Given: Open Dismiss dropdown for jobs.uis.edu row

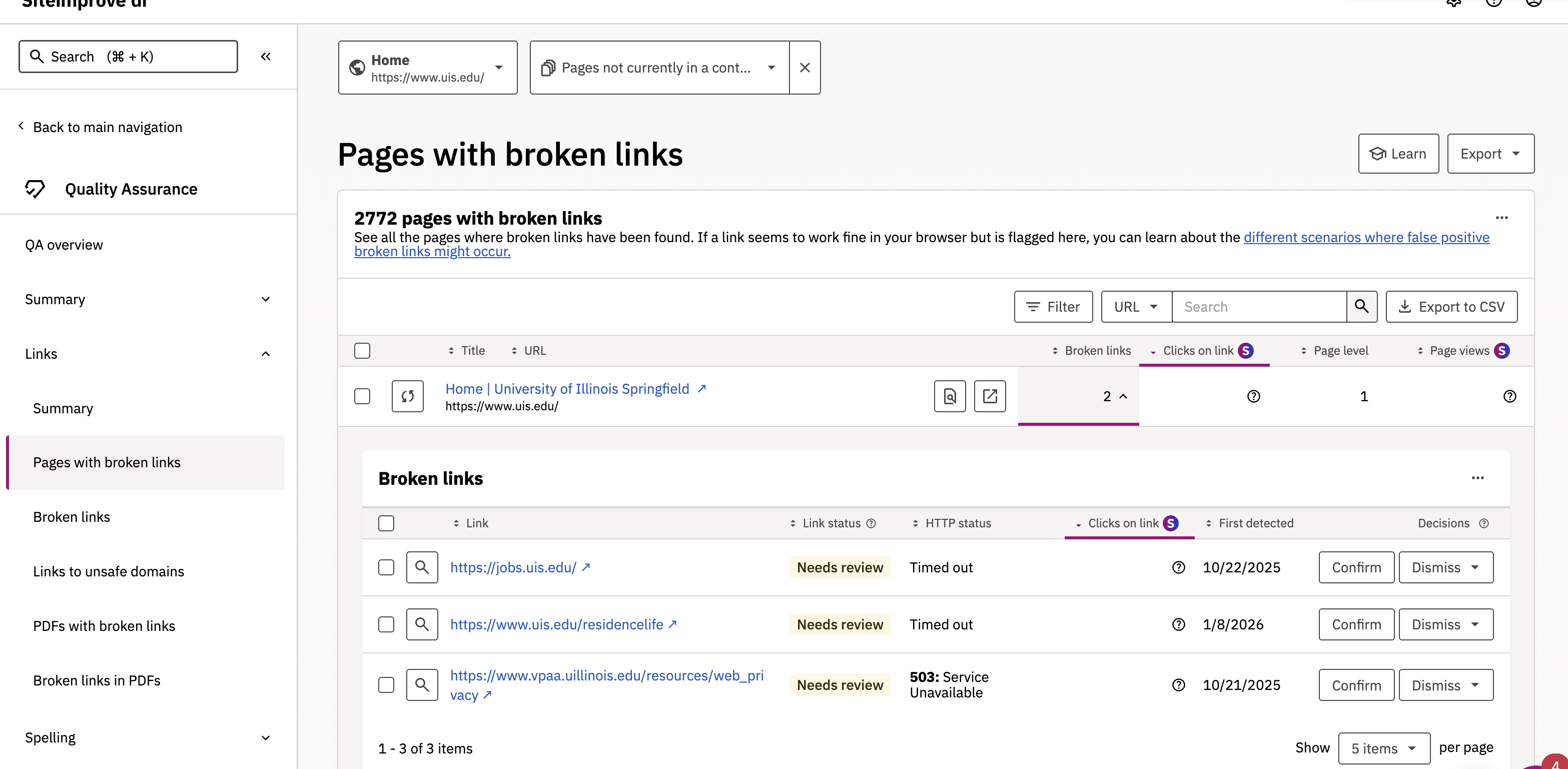Looking at the screenshot, I should tap(1445, 567).
